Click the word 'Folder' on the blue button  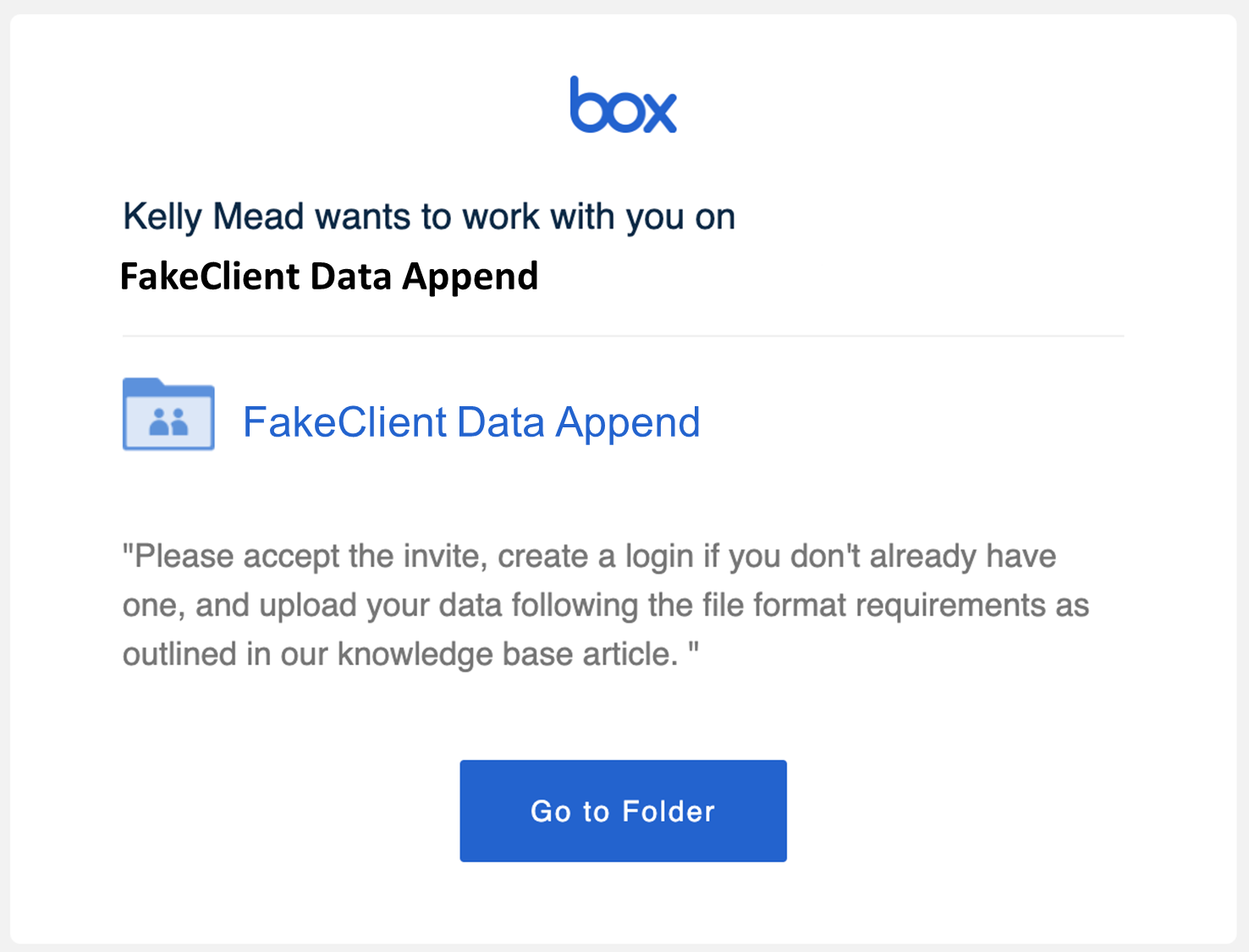point(669,812)
